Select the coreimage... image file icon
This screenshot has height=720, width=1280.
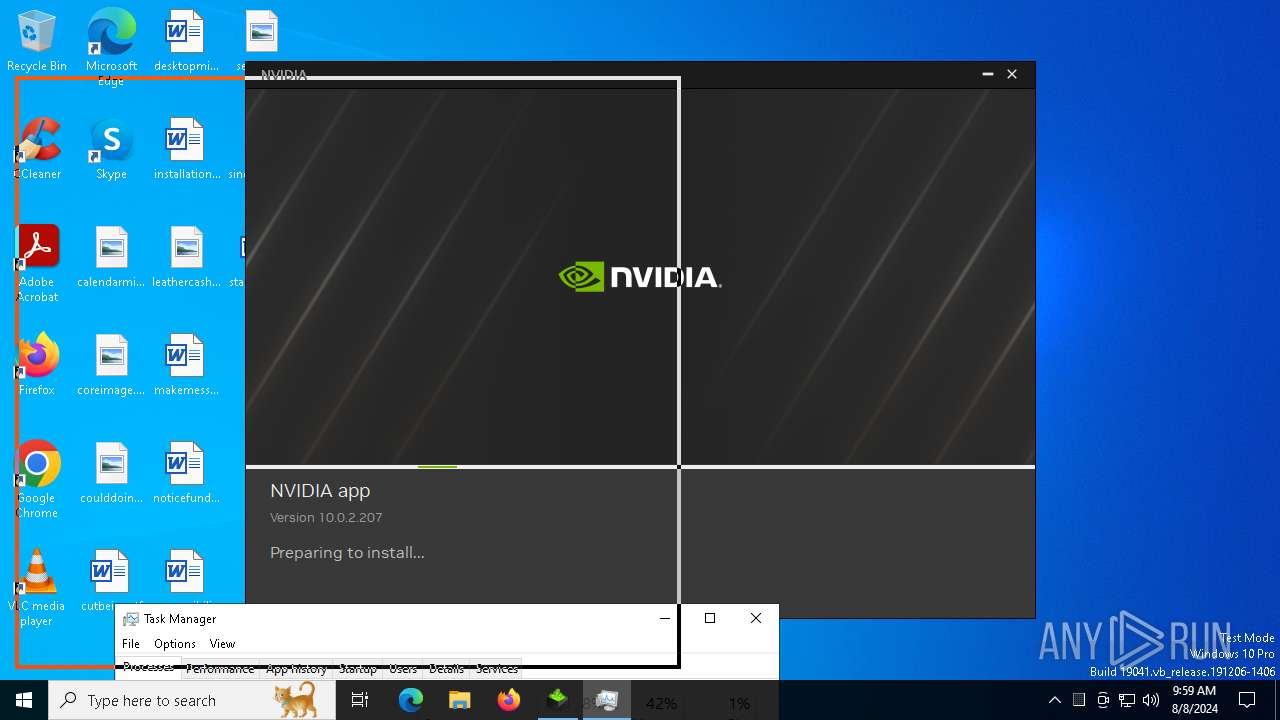tap(111, 366)
